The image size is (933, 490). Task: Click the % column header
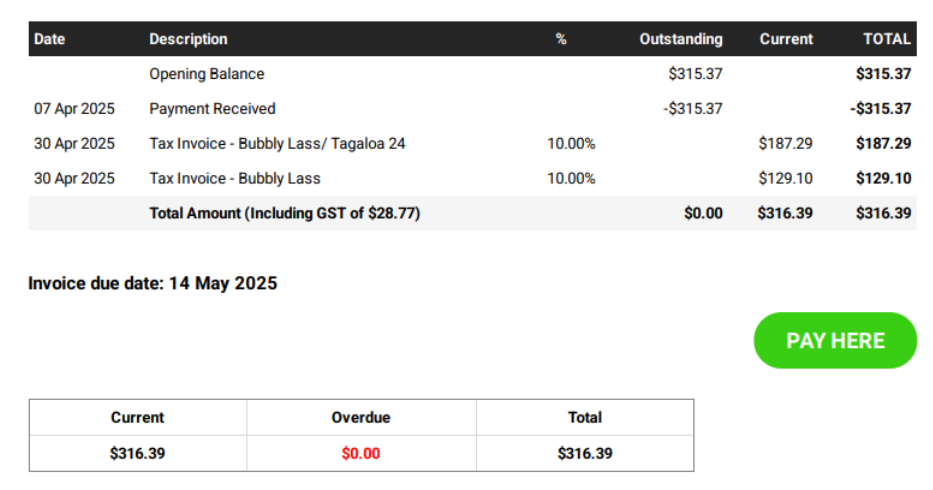click(x=561, y=39)
